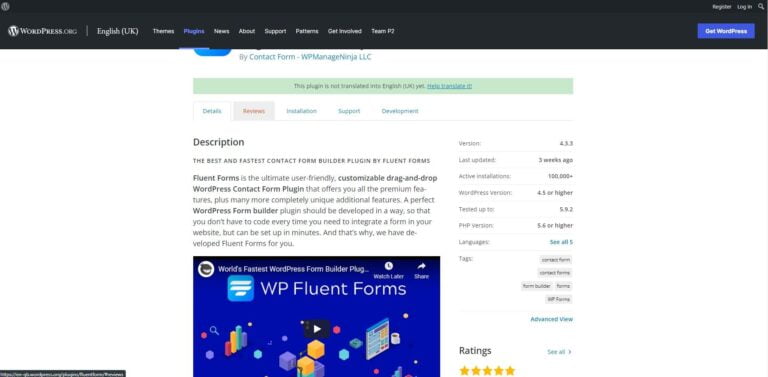The image size is (768, 377).
Task: Open the Advanced View link
Action: click(x=552, y=319)
